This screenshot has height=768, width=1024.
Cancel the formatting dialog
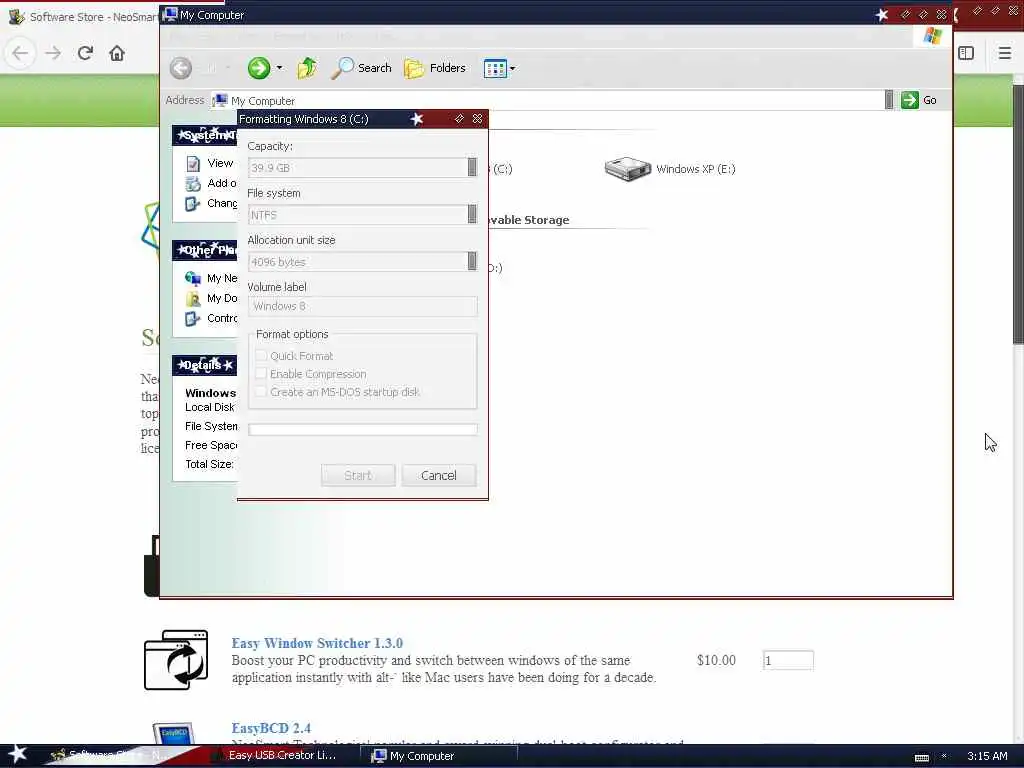pos(439,475)
